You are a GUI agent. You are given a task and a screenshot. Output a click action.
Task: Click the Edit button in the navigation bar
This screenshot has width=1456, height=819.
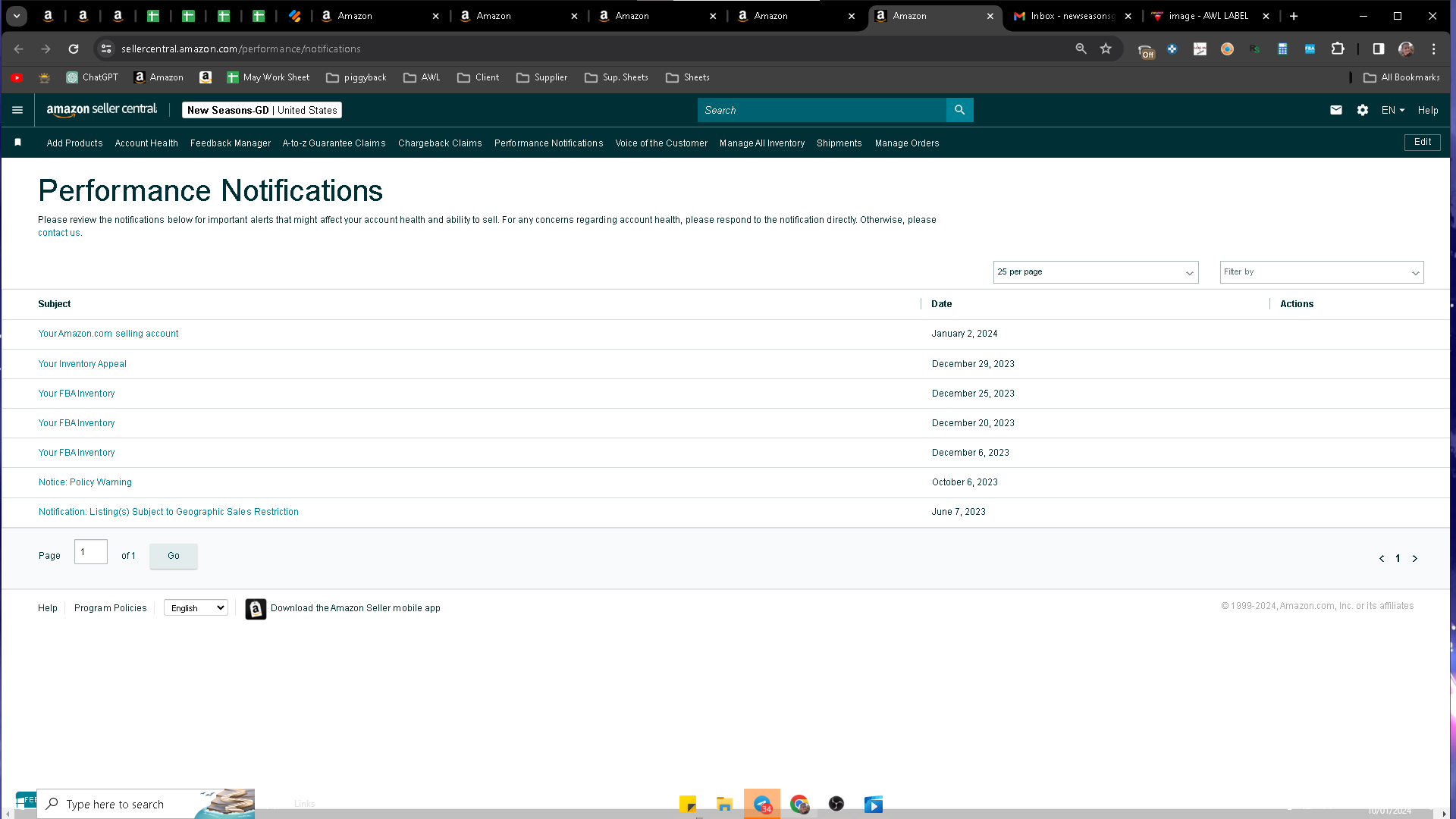point(1423,142)
